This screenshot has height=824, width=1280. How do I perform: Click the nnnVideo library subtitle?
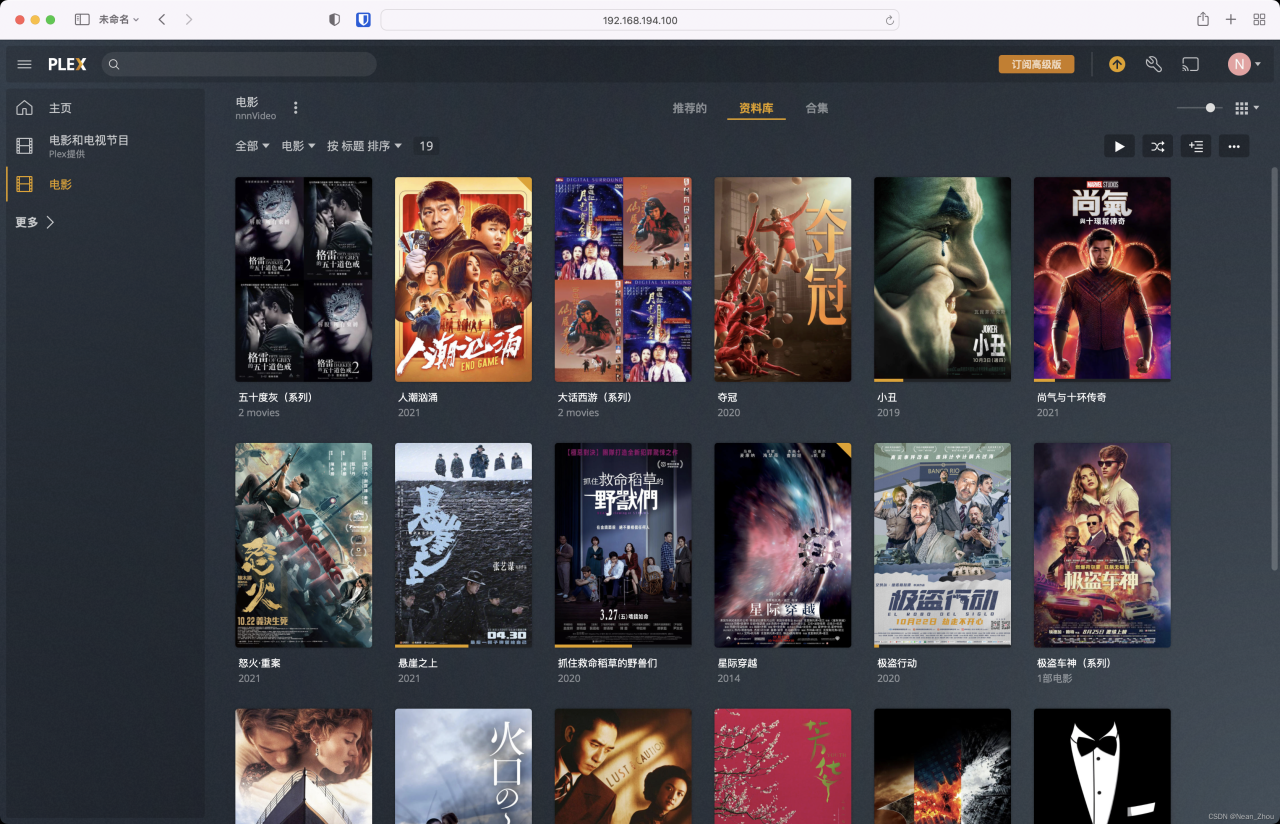(255, 116)
